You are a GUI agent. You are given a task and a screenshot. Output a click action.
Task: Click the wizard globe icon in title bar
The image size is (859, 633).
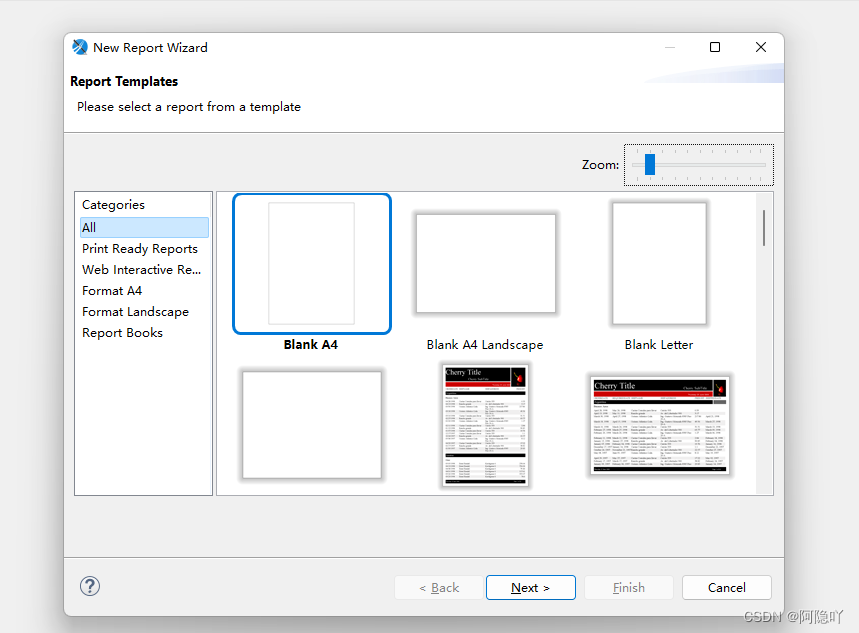tap(79, 46)
